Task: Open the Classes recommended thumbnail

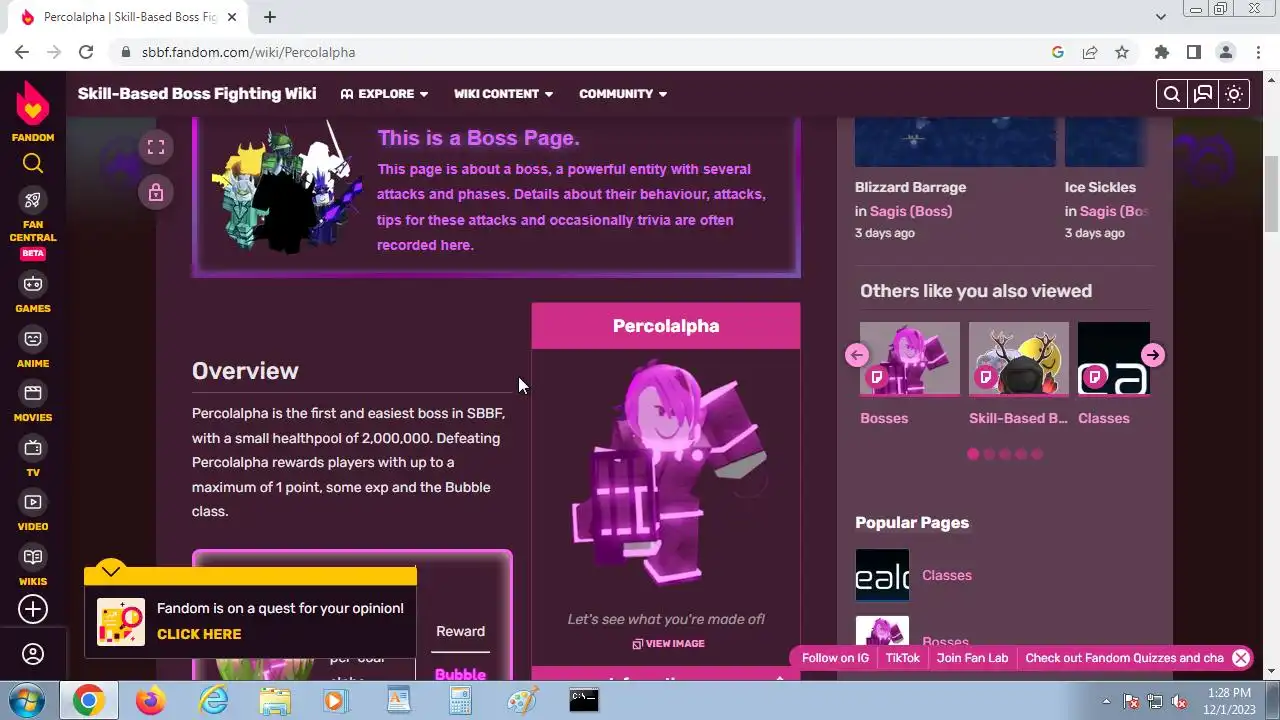Action: click(x=1114, y=358)
